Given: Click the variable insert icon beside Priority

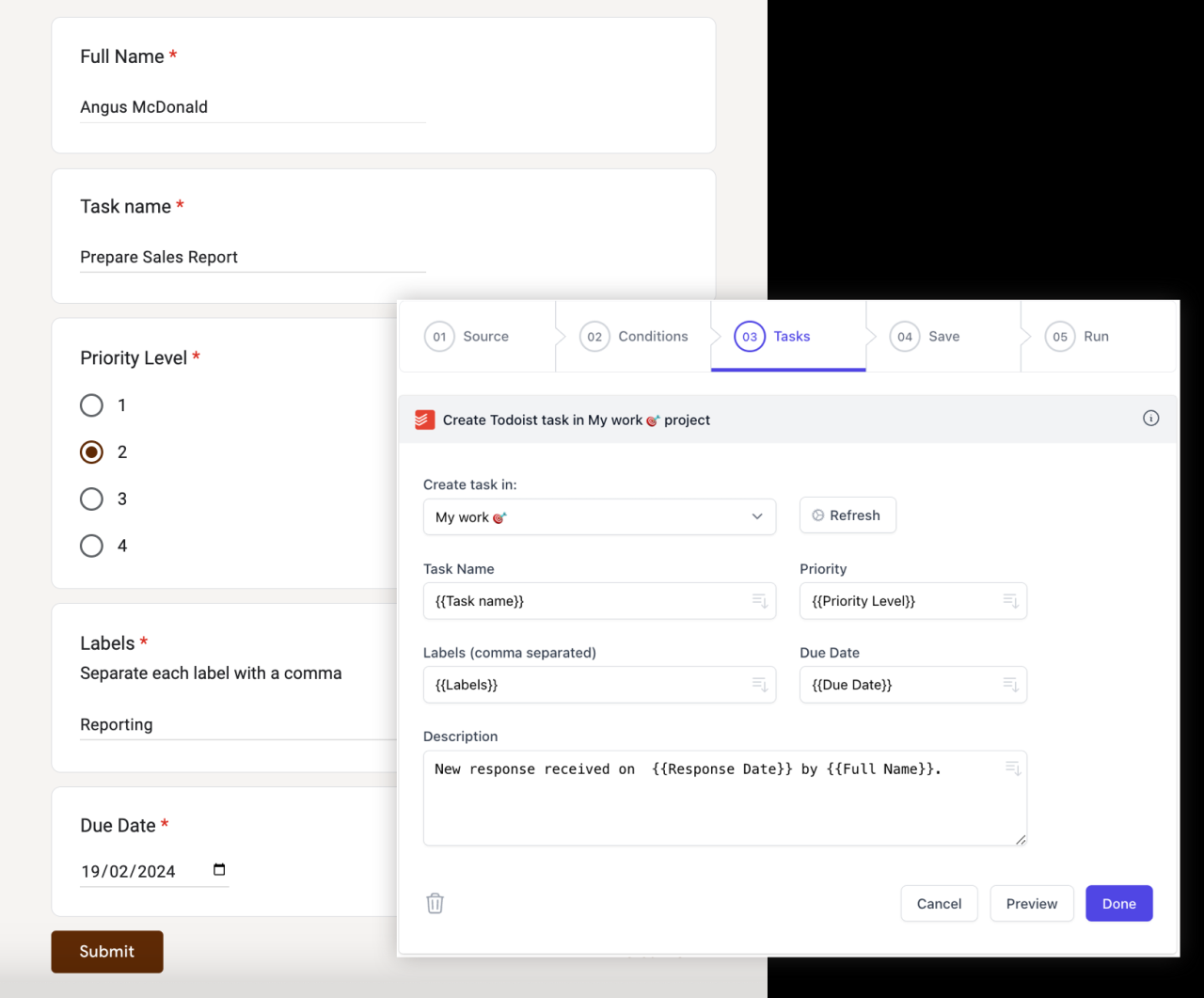Looking at the screenshot, I should (x=1010, y=600).
